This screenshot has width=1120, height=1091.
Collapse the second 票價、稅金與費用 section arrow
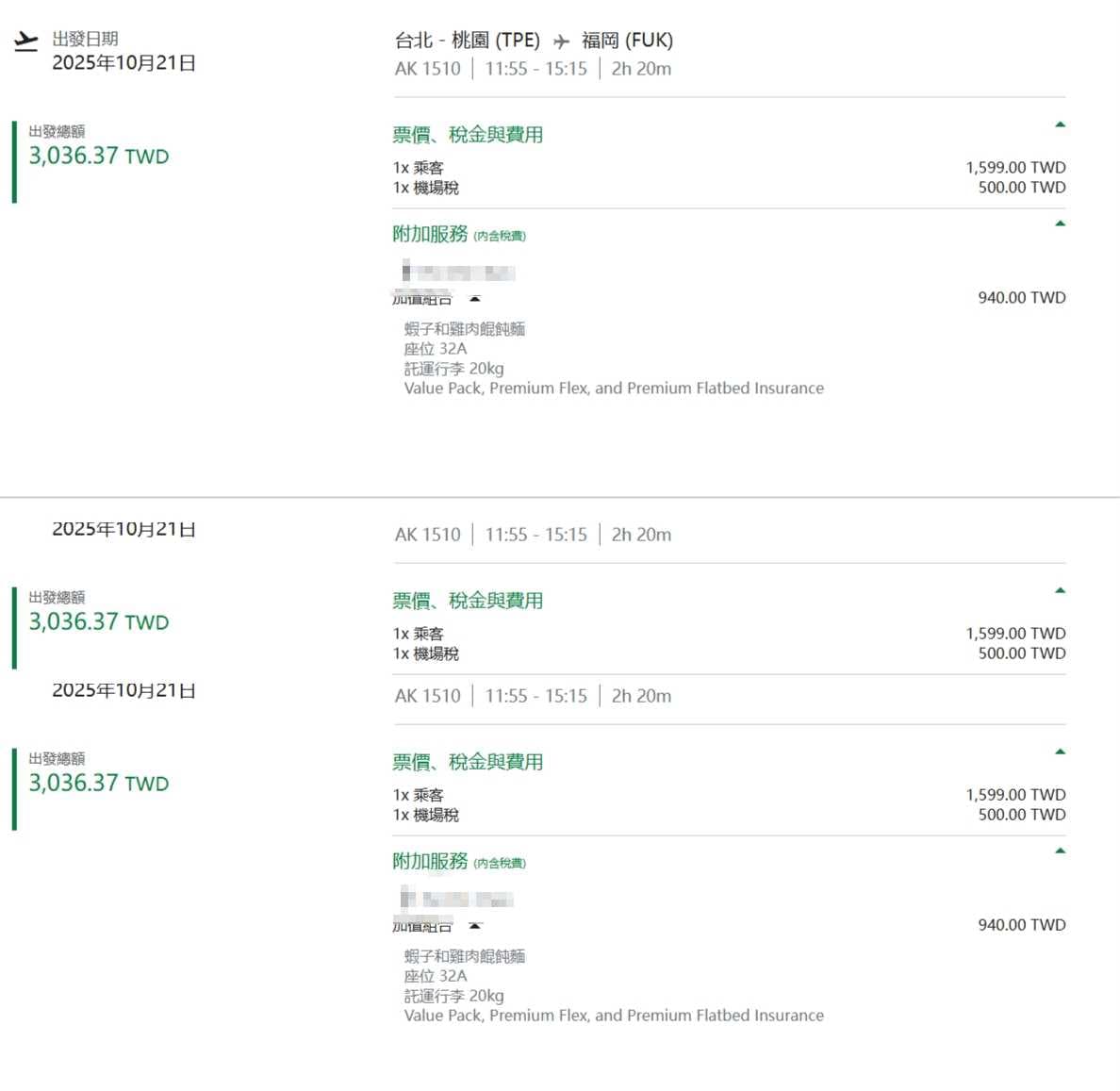tap(1060, 590)
